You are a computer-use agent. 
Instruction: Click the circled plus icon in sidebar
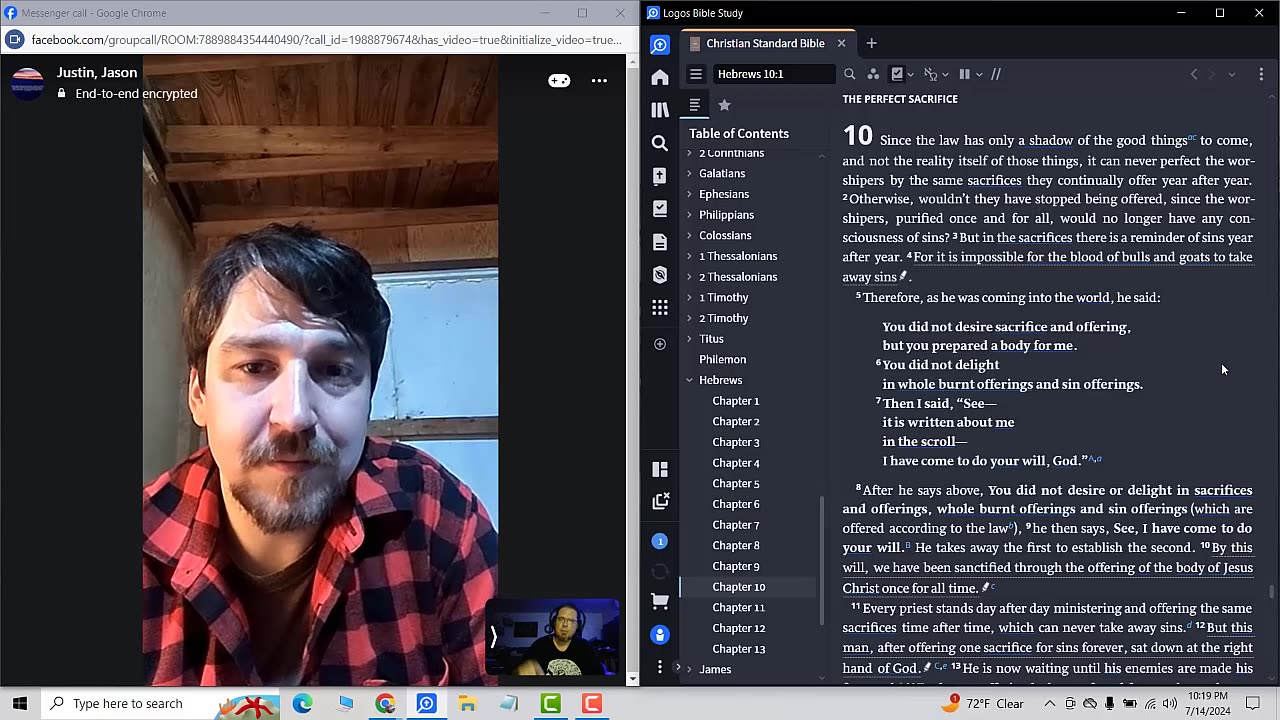[660, 344]
